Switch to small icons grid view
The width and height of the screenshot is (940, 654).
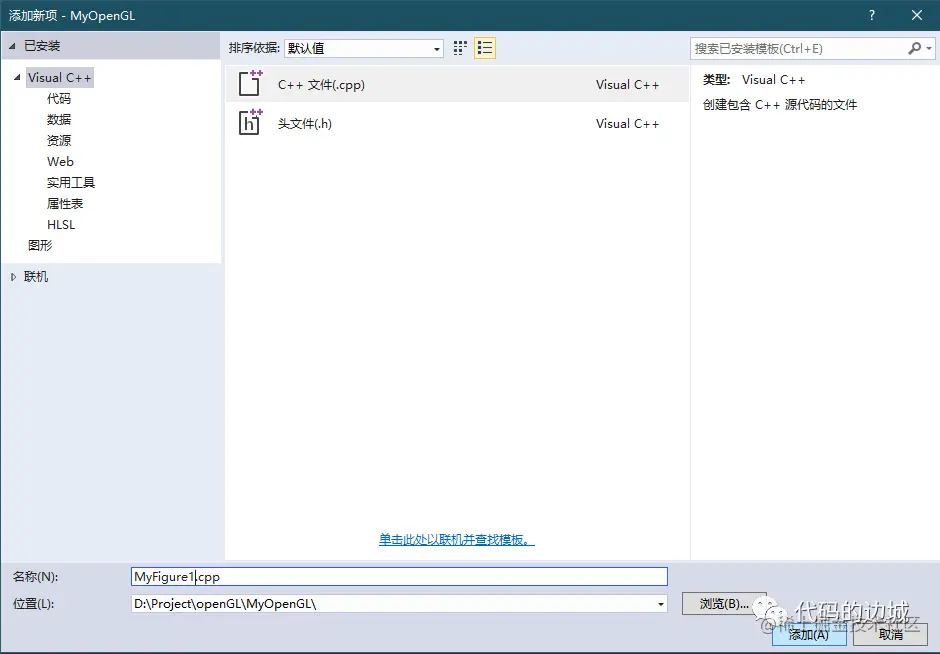coord(460,48)
